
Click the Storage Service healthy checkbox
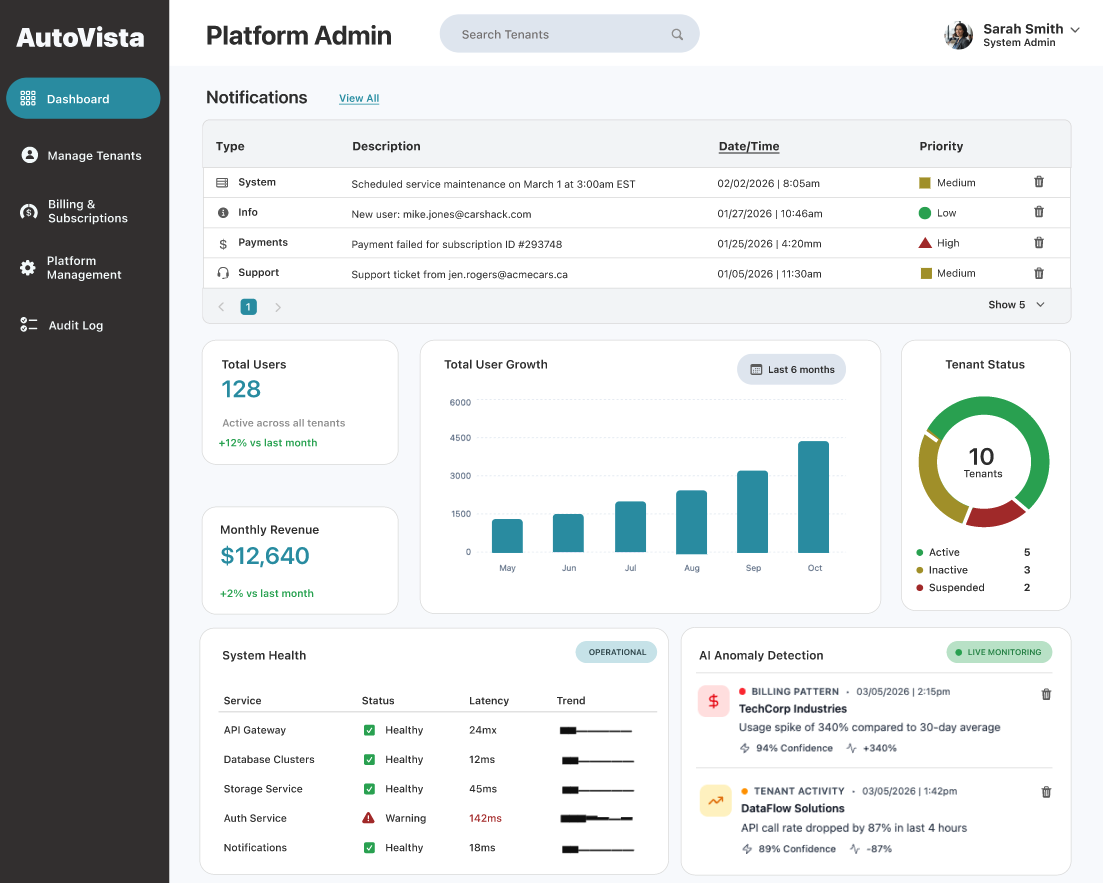coord(369,789)
